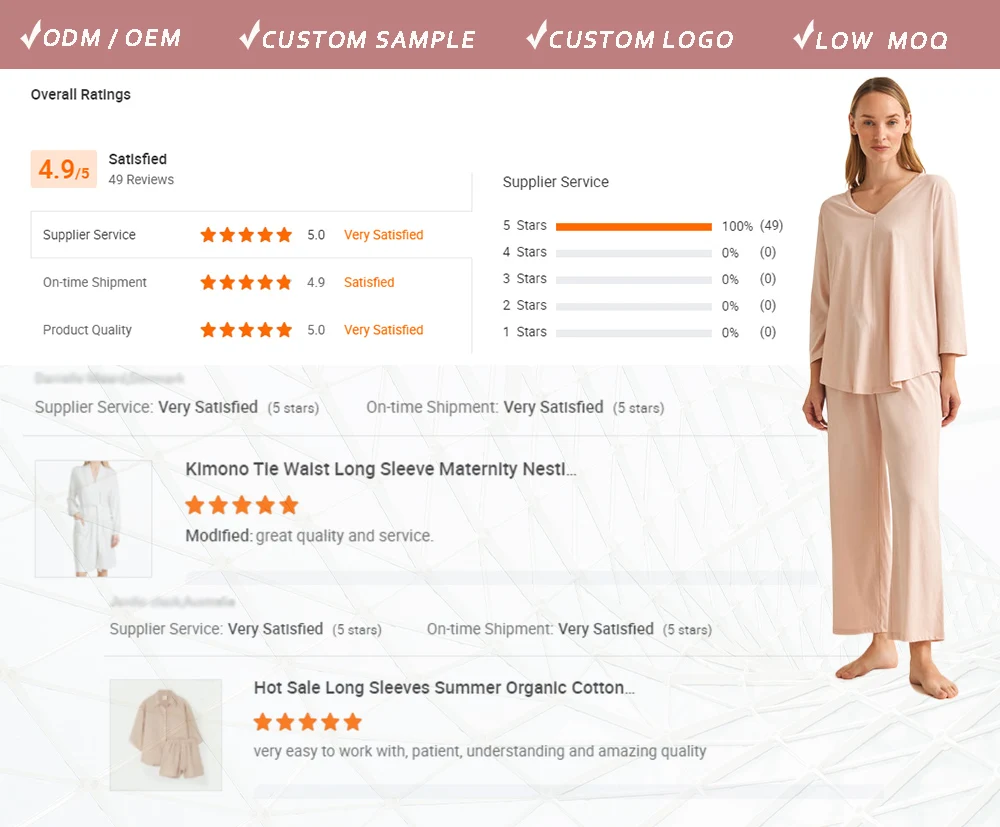Image resolution: width=1000 pixels, height=827 pixels.
Task: Click the On-time Shipment star rating icons
Action: pyautogui.click(x=246, y=282)
